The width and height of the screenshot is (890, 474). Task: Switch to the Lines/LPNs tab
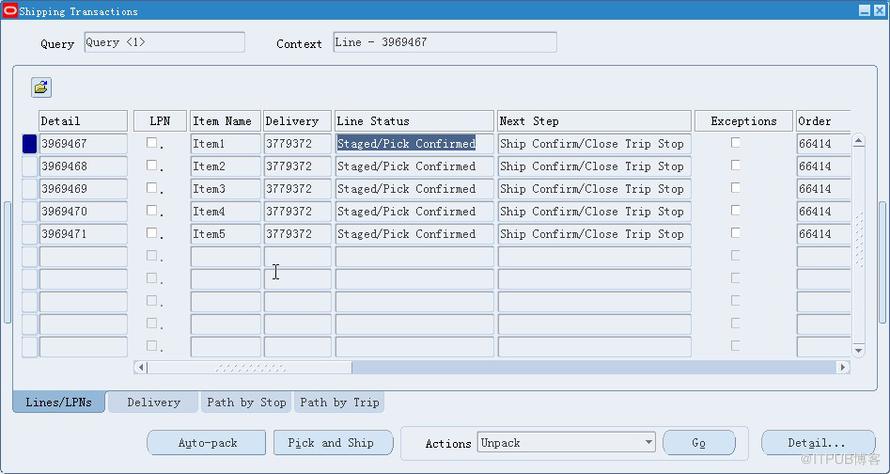pyautogui.click(x=58, y=402)
